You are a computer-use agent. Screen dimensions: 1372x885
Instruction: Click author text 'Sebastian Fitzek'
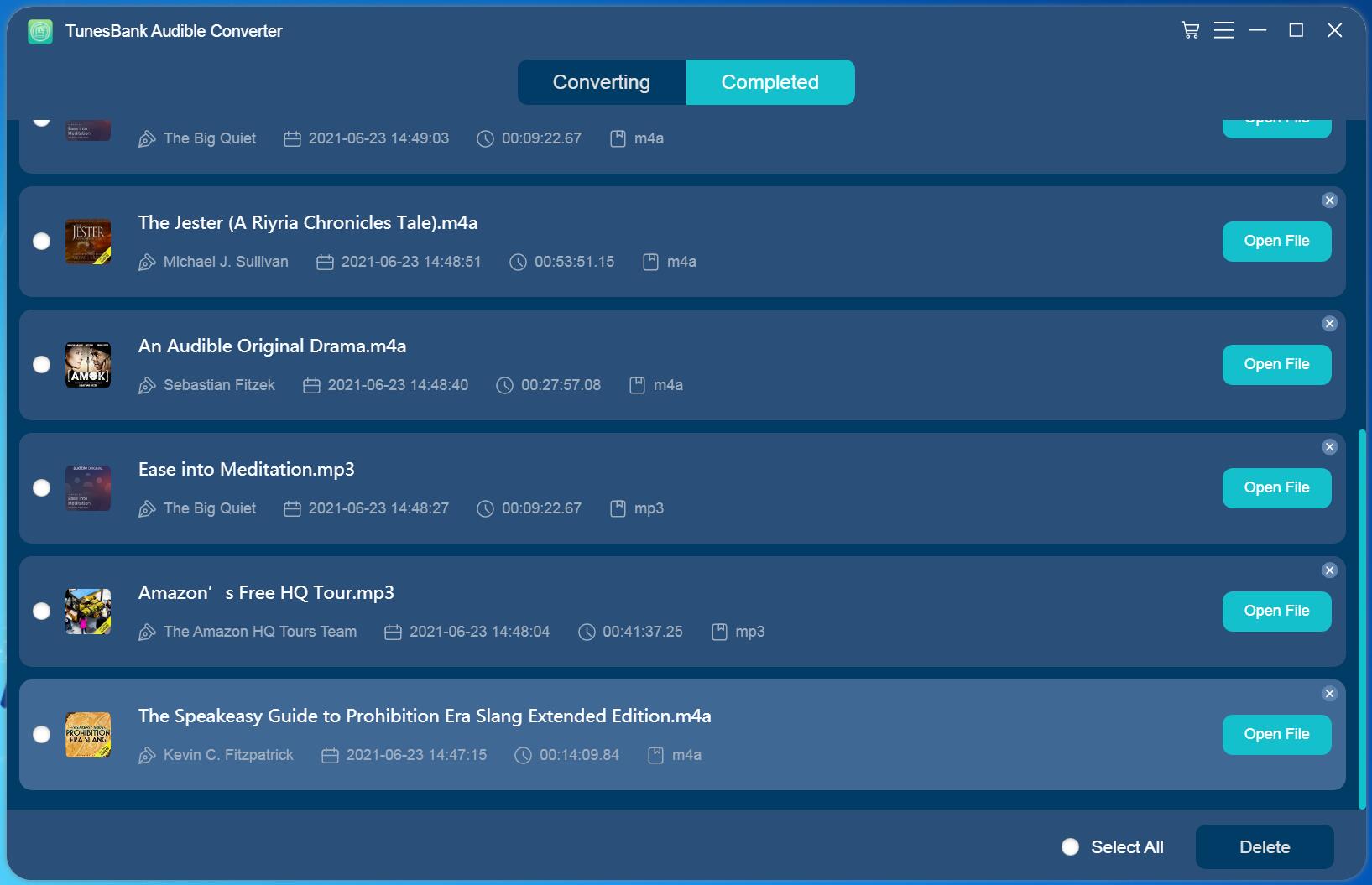click(x=219, y=385)
